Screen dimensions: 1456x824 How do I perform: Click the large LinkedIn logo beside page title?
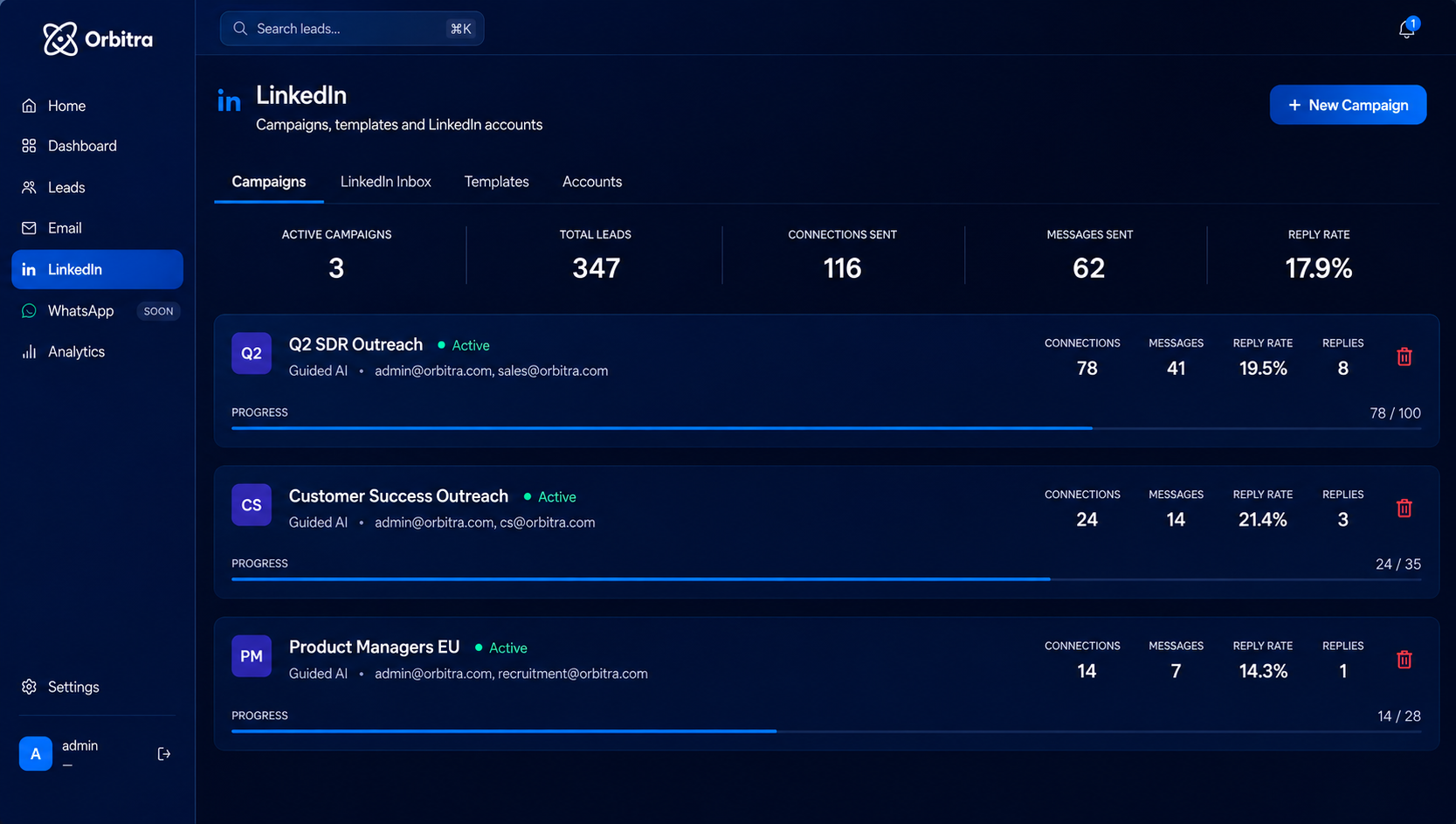pos(229,101)
